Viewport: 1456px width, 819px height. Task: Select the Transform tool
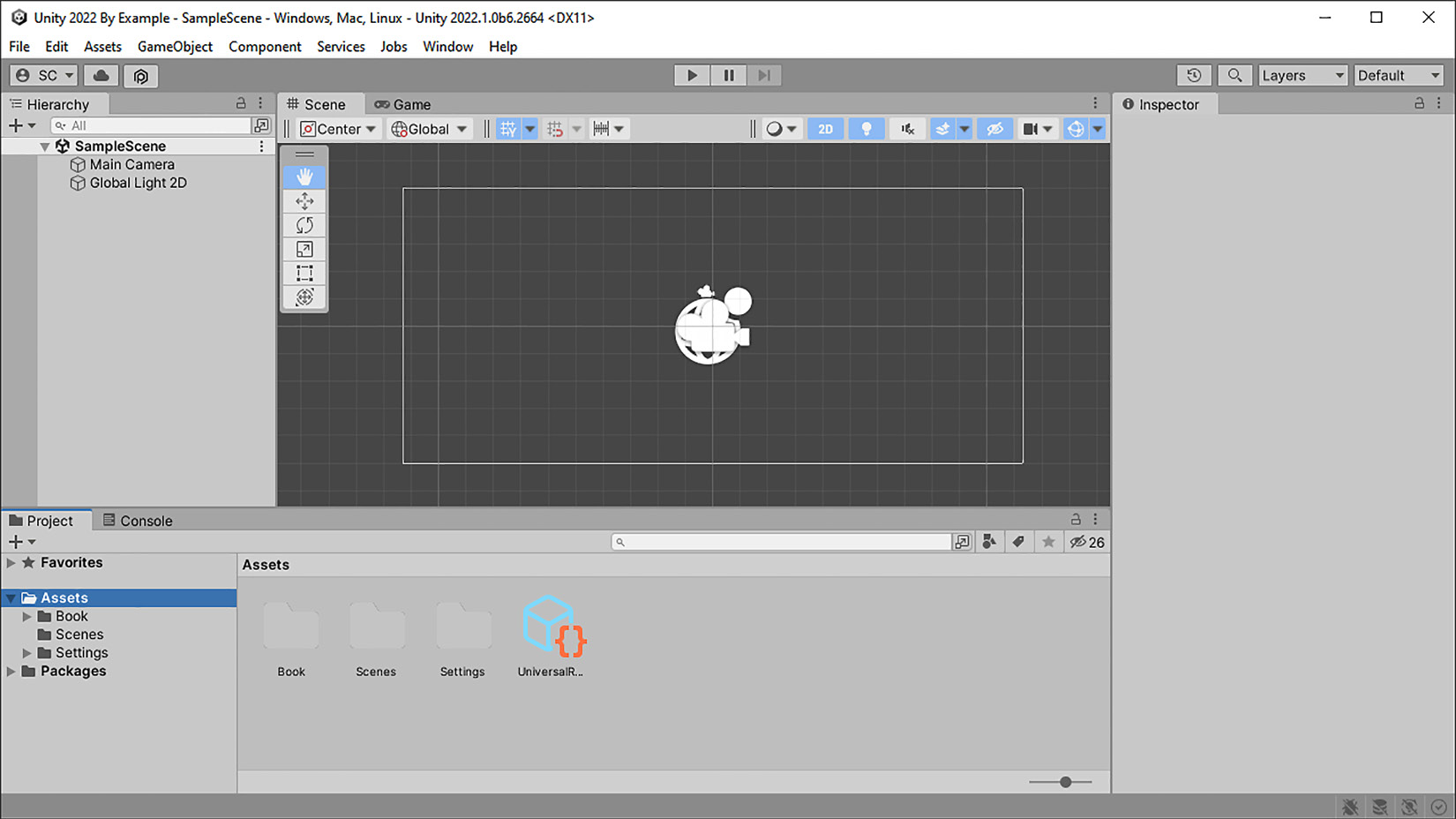(x=304, y=297)
